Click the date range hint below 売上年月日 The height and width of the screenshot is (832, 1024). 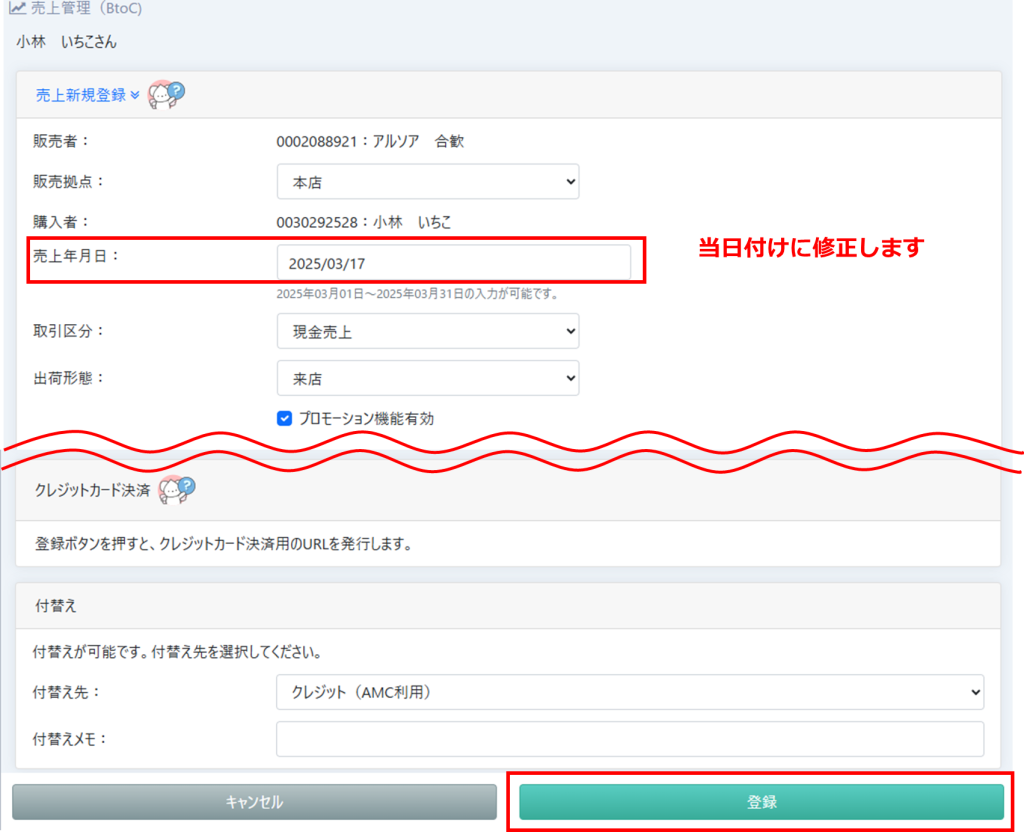[417, 294]
